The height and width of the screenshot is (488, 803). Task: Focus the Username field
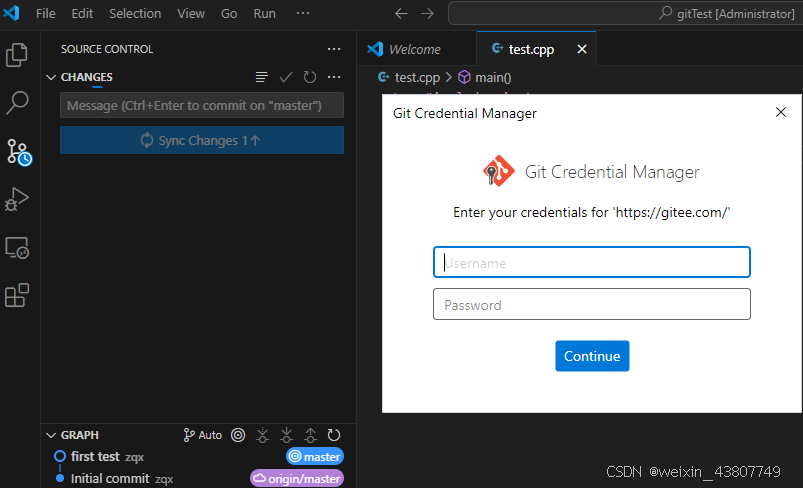pos(591,262)
